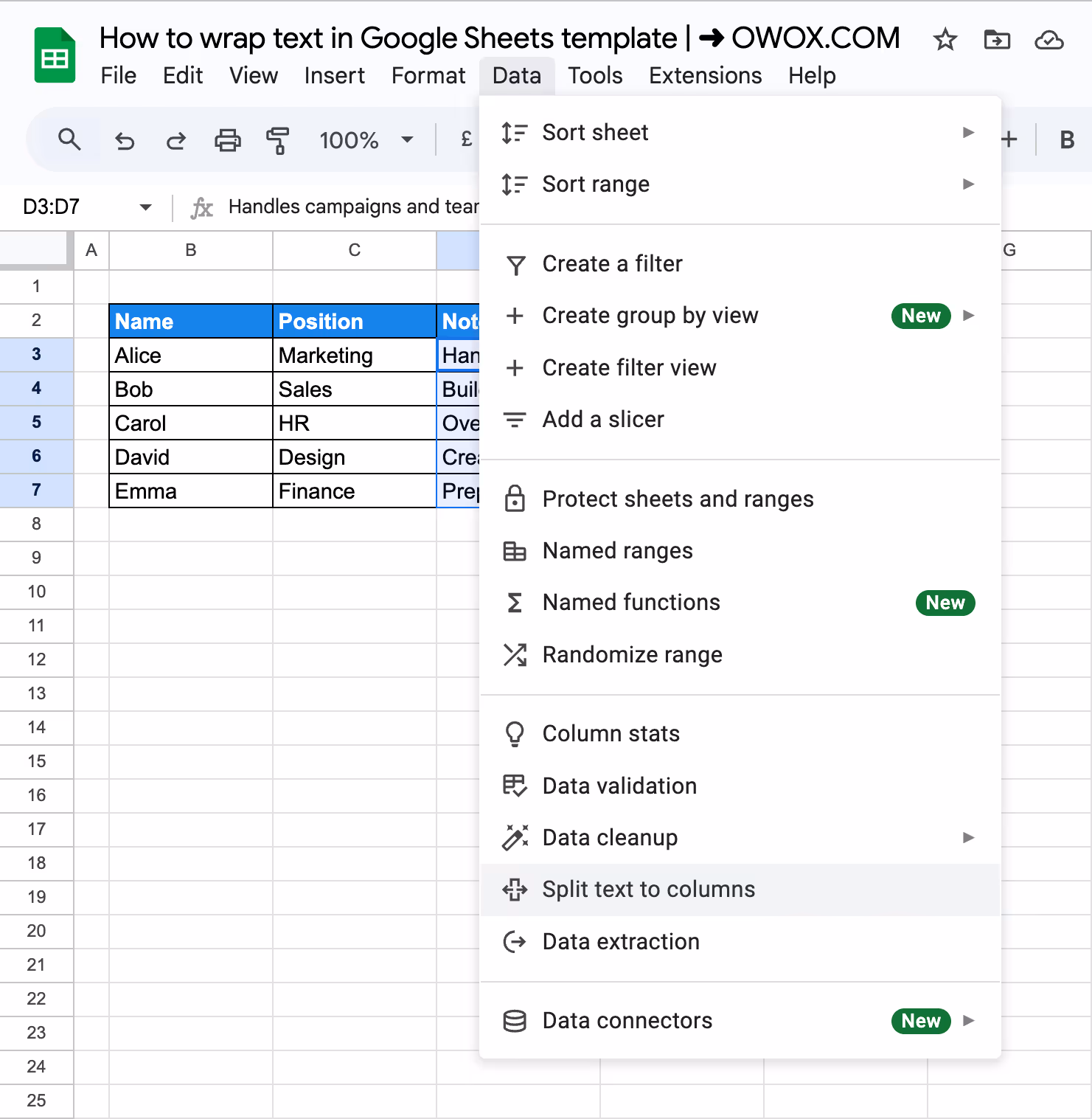
Task: Open the Insert menu
Action: pyautogui.click(x=335, y=75)
